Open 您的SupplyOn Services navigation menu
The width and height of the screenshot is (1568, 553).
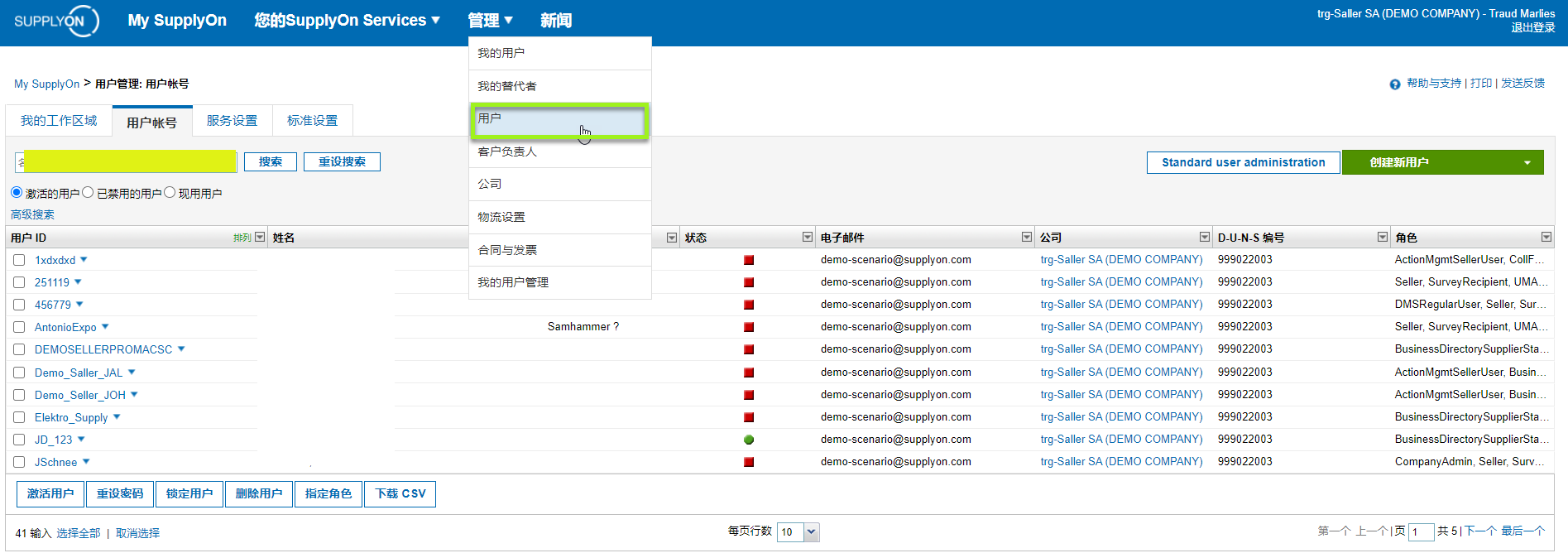tap(347, 21)
